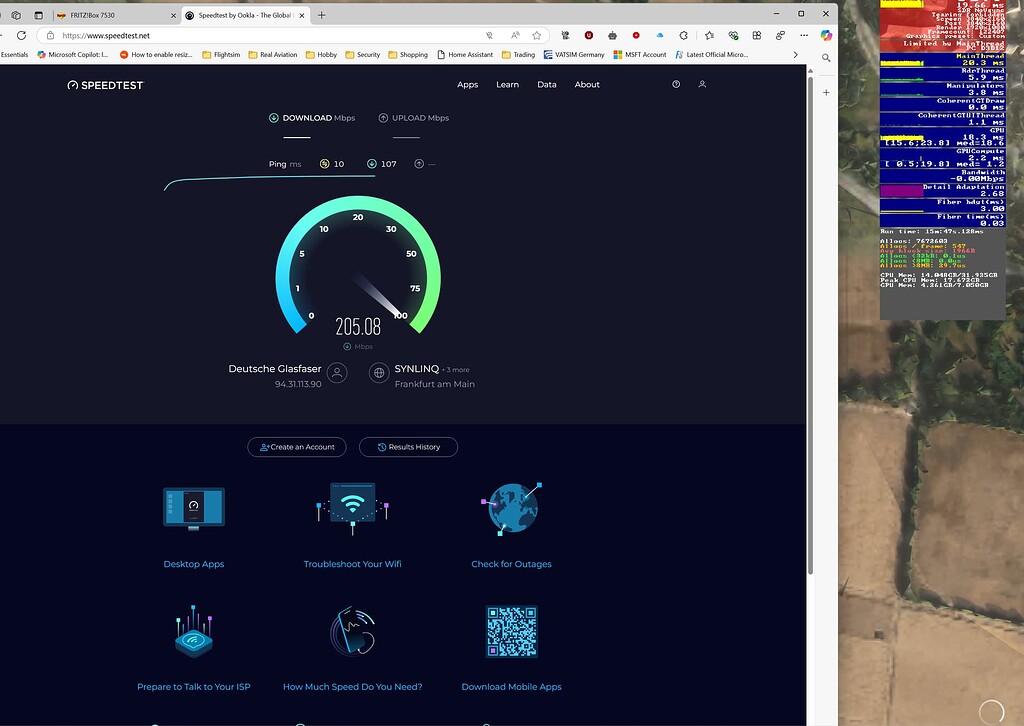This screenshot has height=726, width=1024.
Task: Click the globe server icon beside SYNLINQ
Action: click(x=379, y=373)
